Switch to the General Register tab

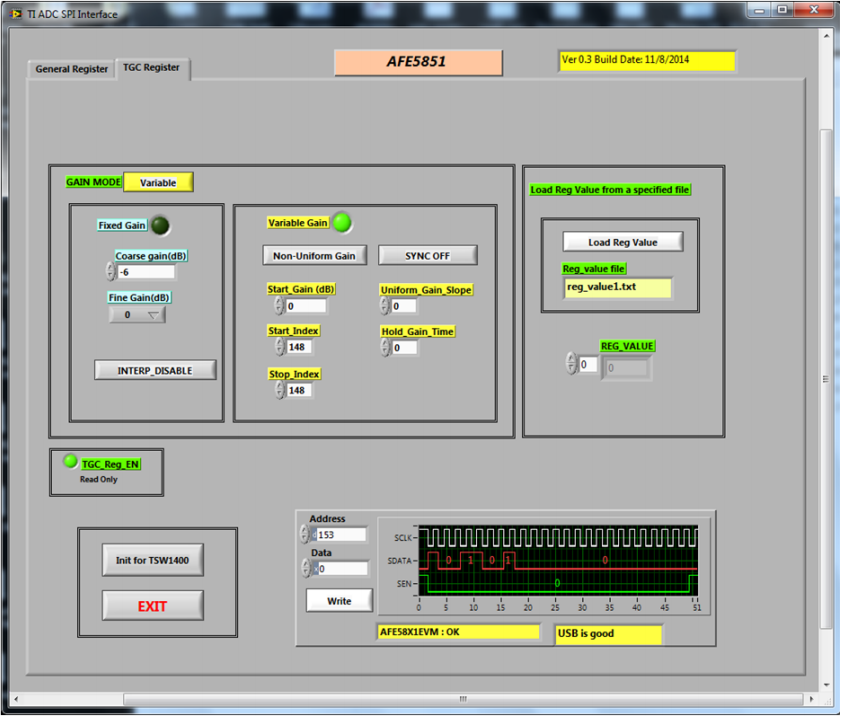[69, 69]
